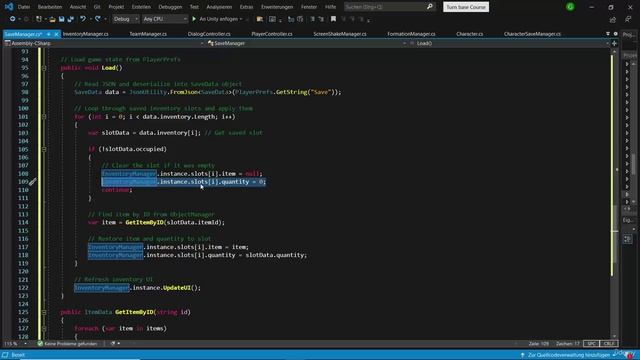Collapse the GetItemByID method at line 125

tap(44, 312)
